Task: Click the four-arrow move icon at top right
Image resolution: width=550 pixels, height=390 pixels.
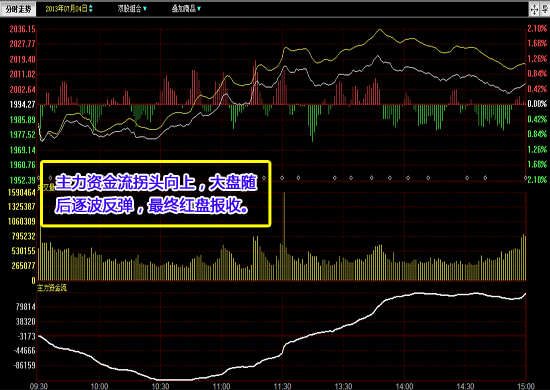Action: (x=534, y=9)
